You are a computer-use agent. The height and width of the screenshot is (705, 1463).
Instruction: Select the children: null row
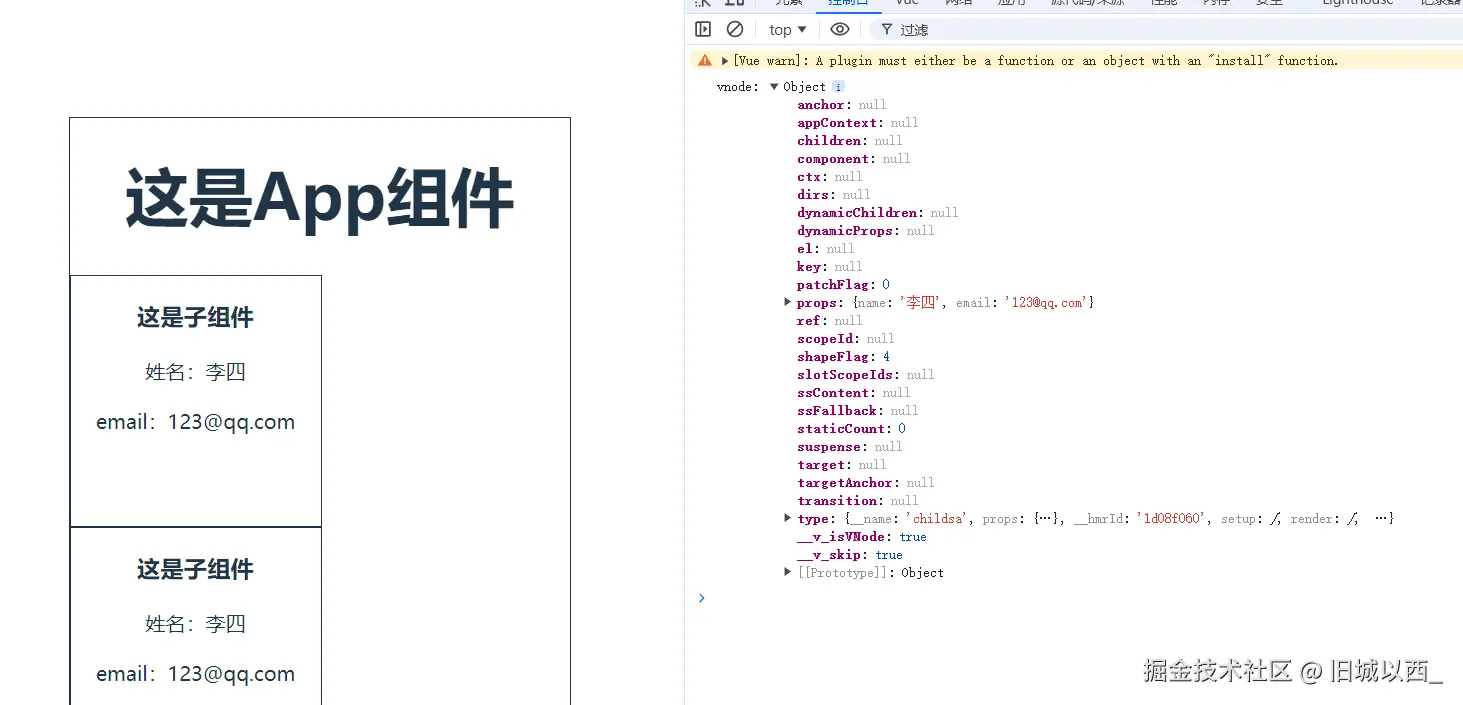[x=850, y=141]
